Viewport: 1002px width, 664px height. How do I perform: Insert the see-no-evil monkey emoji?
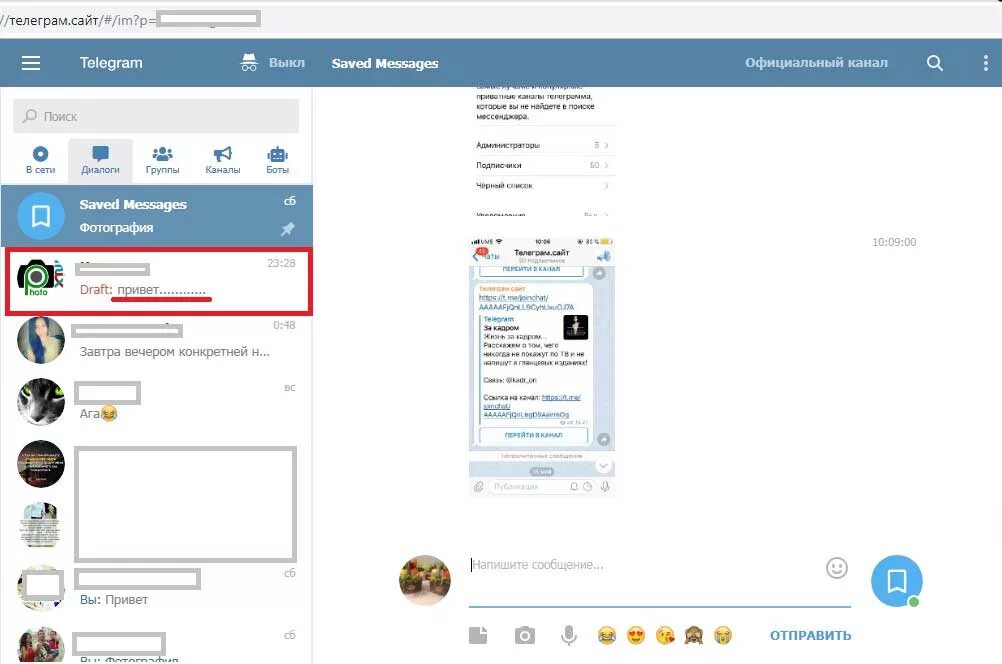(694, 635)
